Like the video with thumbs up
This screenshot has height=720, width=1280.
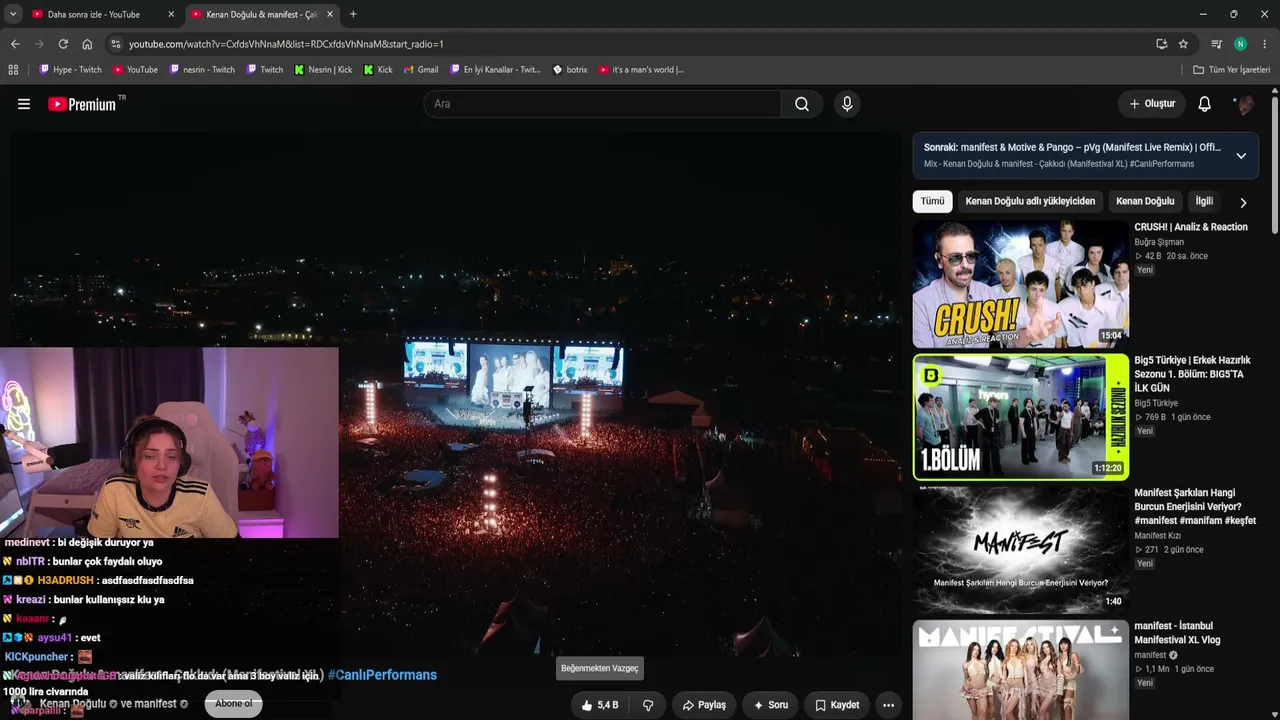[x=600, y=705]
